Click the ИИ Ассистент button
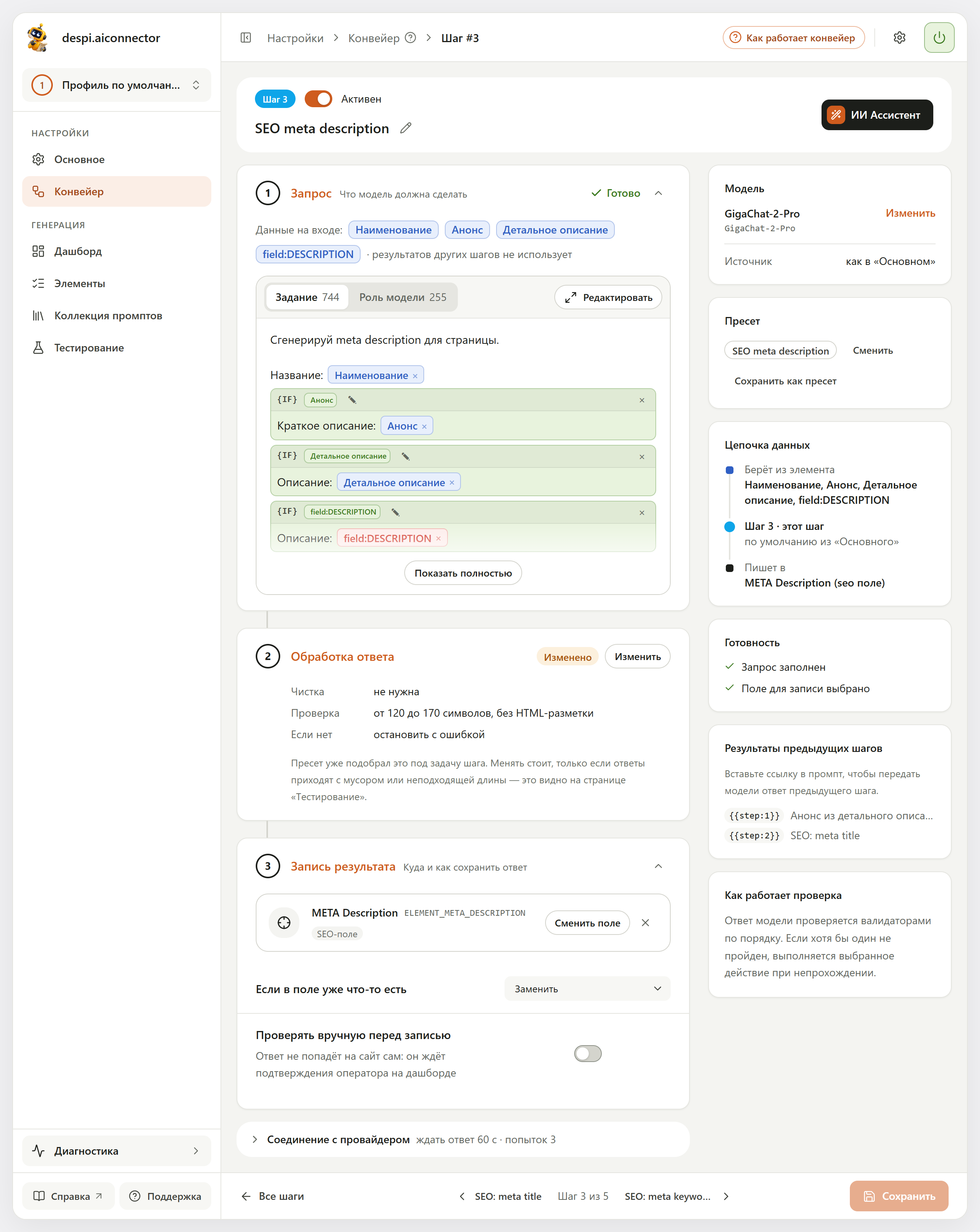Screen dimensions: 980x1232 point(877,115)
